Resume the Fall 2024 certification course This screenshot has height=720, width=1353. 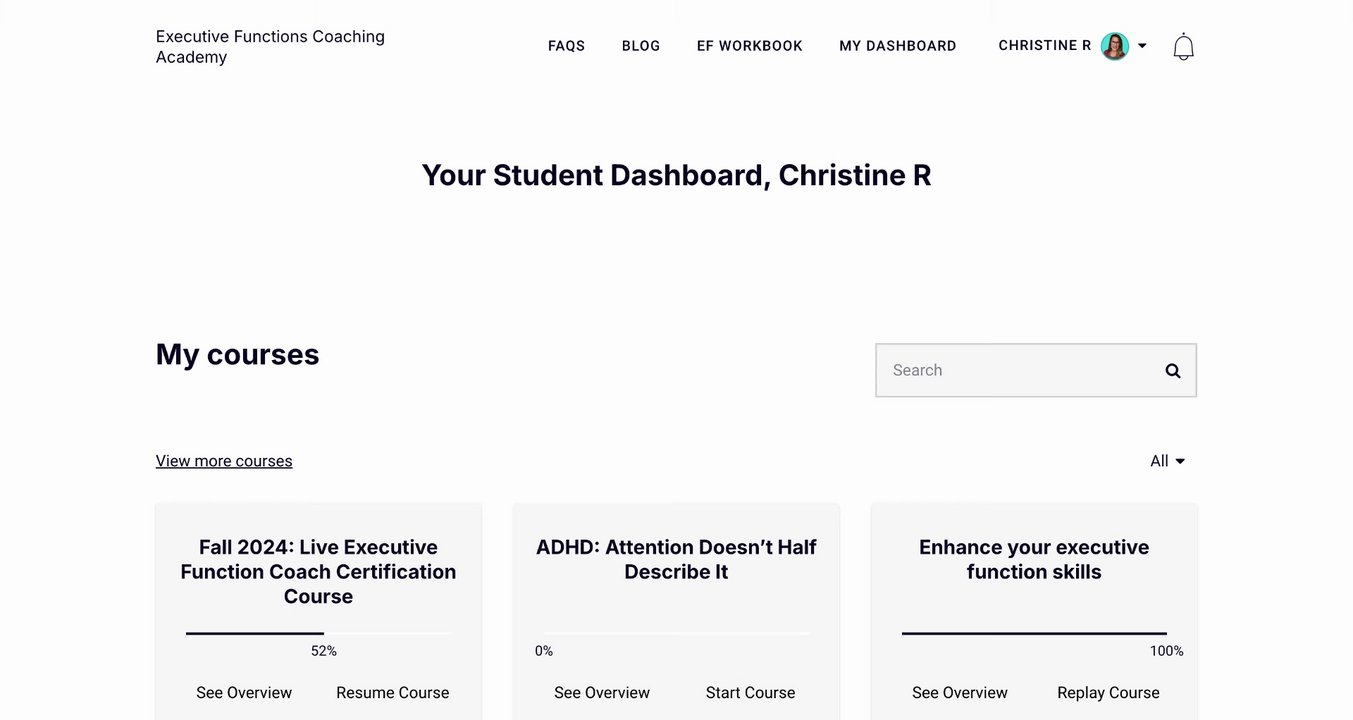click(392, 693)
